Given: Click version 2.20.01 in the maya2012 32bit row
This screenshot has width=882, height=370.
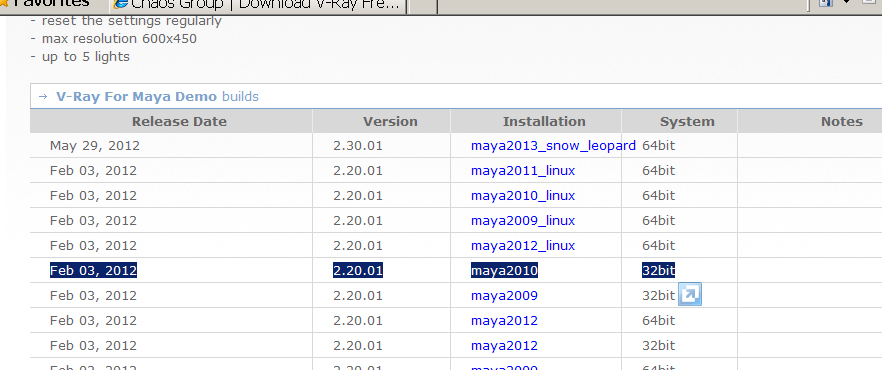Looking at the screenshot, I should [358, 345].
